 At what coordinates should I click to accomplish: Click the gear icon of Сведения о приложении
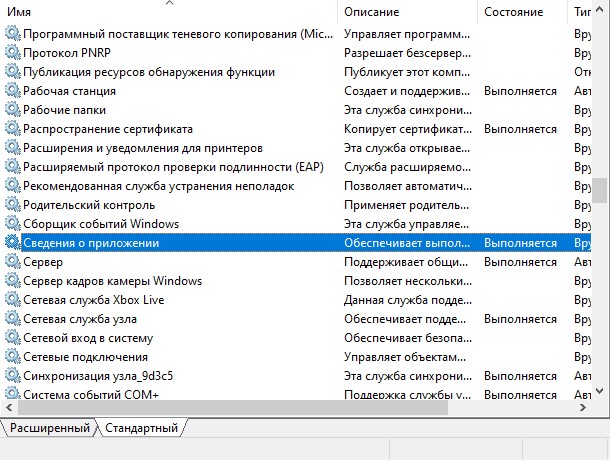coord(12,243)
